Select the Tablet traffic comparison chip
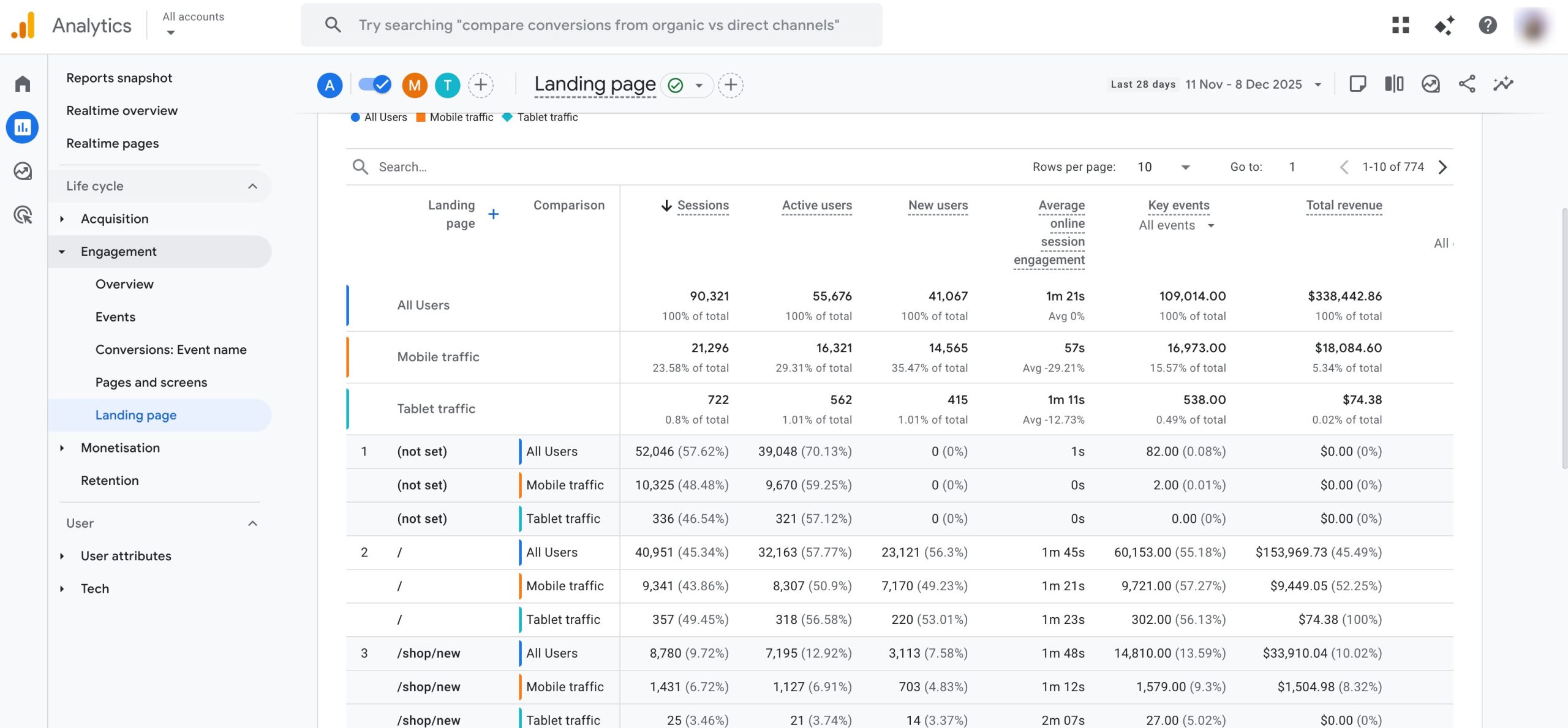 pos(448,84)
